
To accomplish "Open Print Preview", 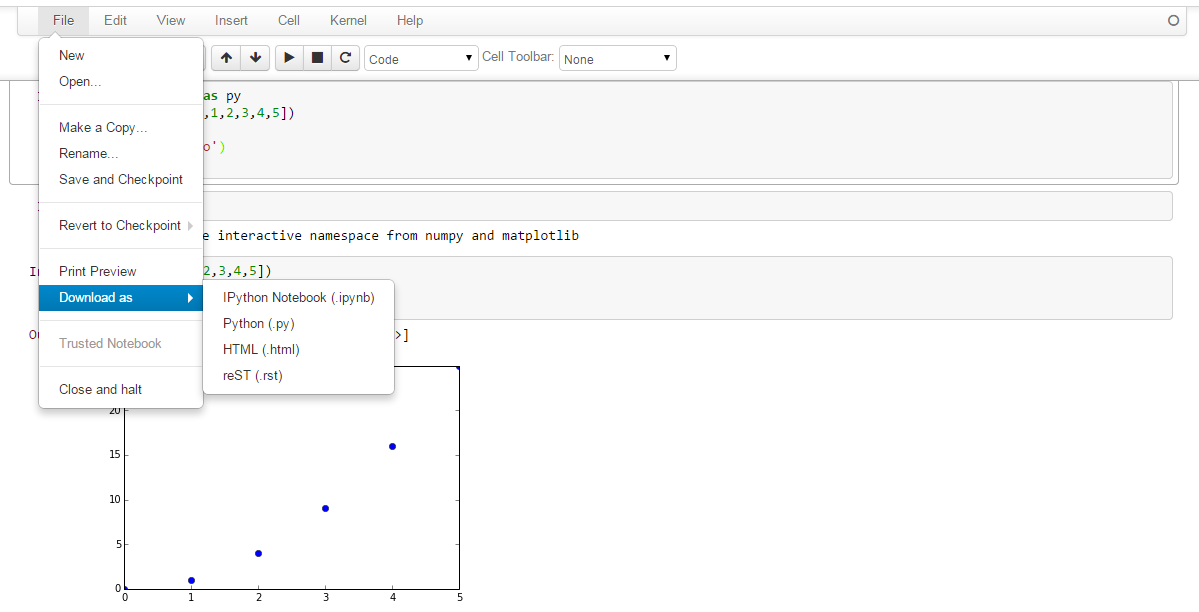I will (x=98, y=271).
